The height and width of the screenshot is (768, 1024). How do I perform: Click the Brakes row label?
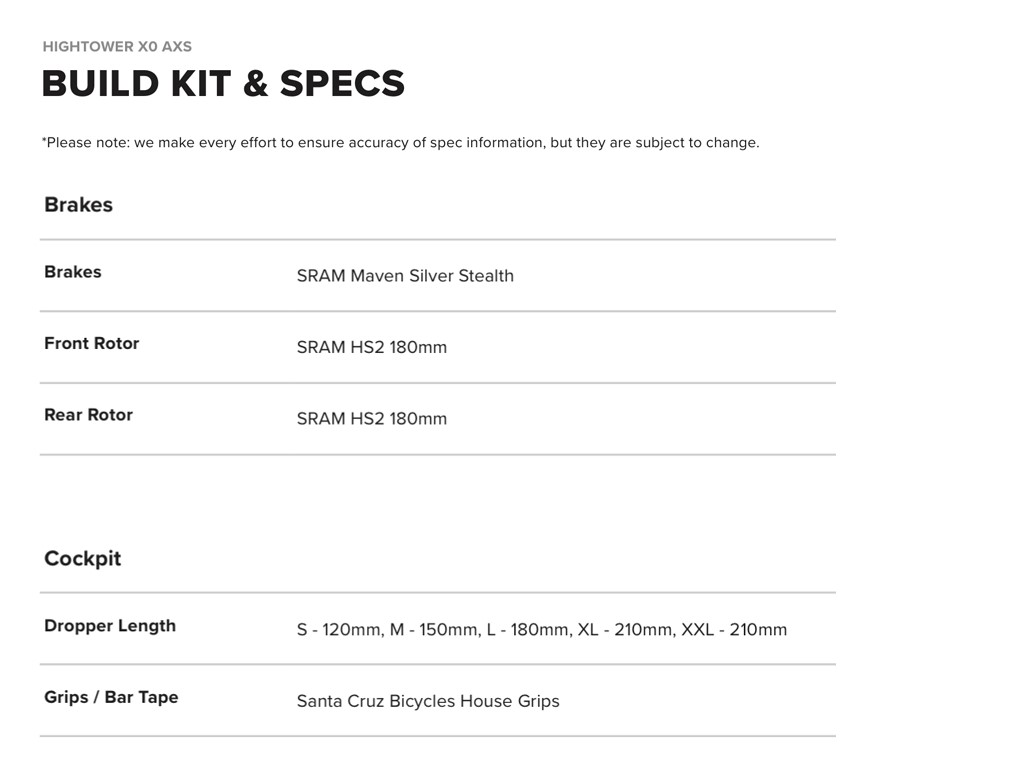[x=73, y=272]
